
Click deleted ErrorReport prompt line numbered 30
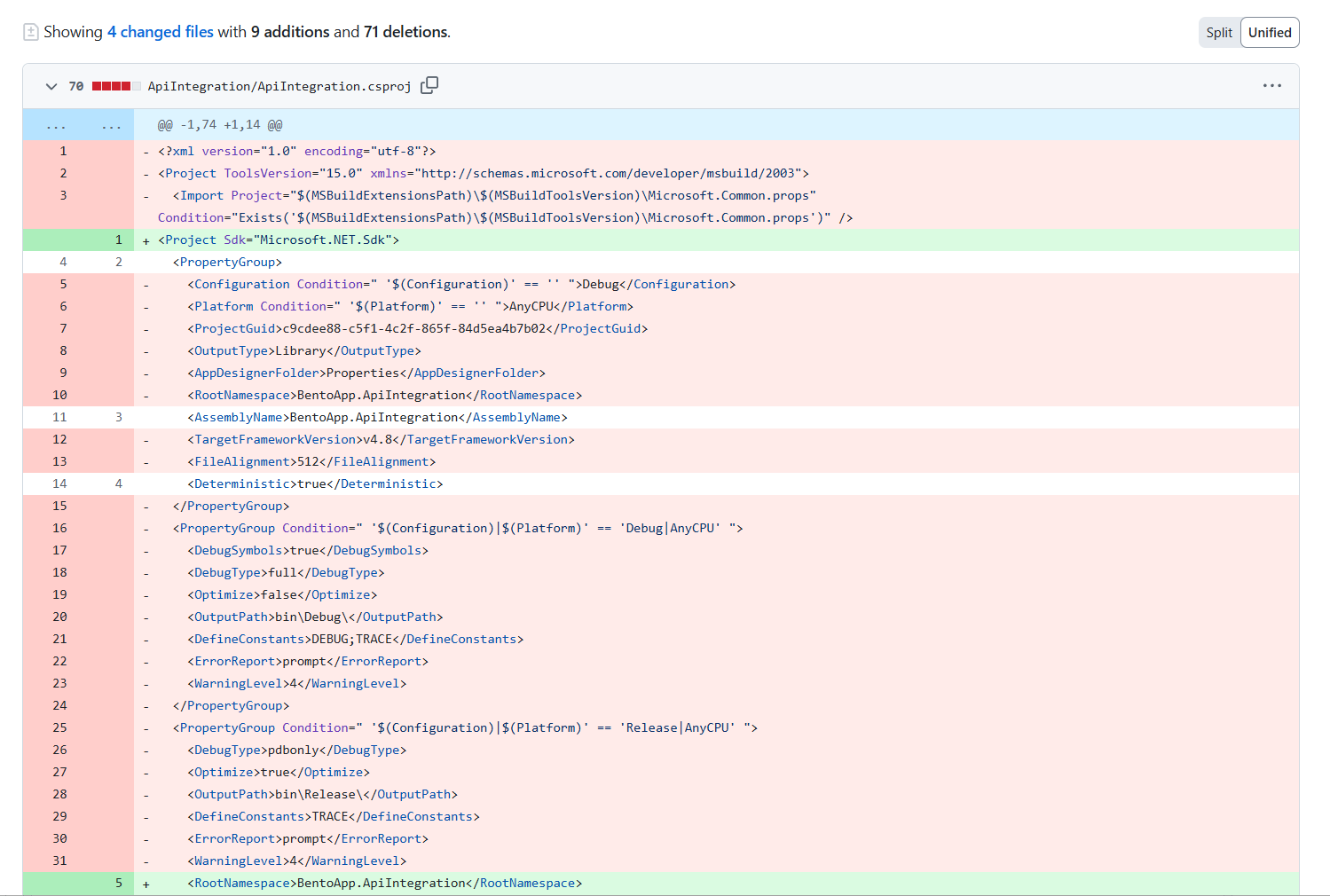[x=716, y=838]
